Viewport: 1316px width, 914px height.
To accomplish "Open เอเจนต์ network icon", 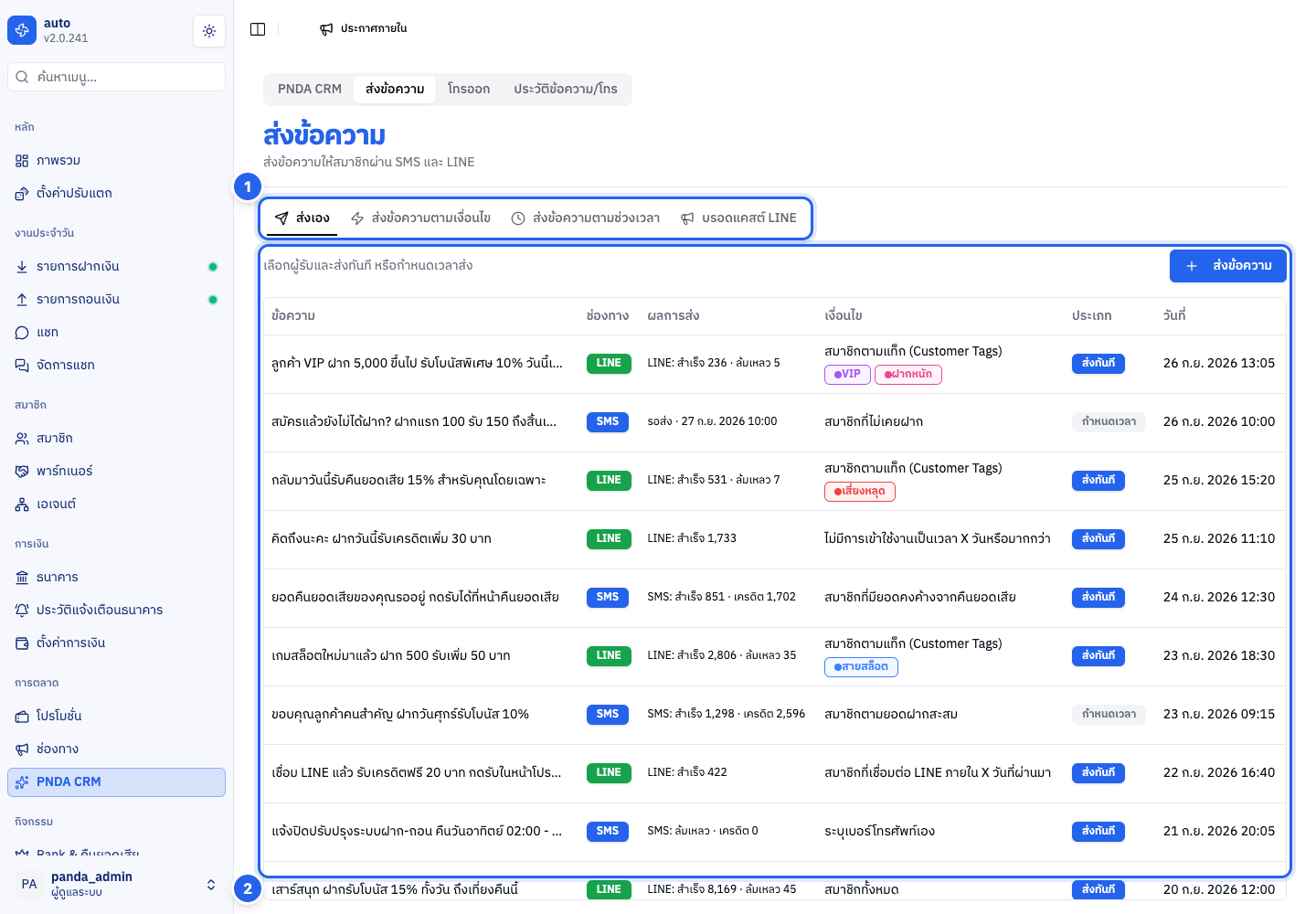I will [22, 505].
